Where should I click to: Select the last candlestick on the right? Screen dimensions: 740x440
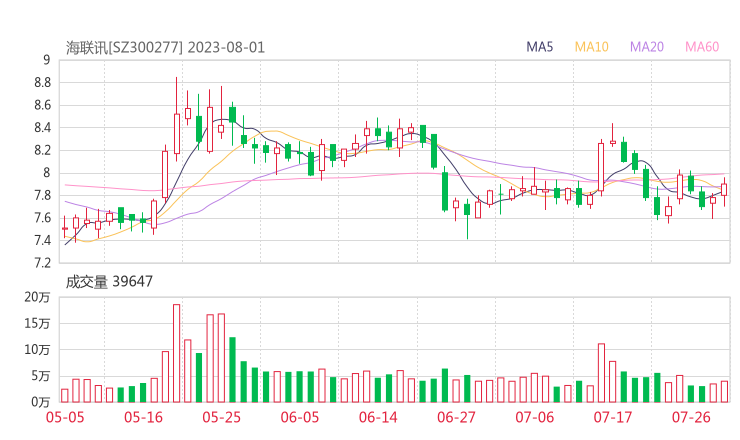pyautogui.click(x=724, y=190)
